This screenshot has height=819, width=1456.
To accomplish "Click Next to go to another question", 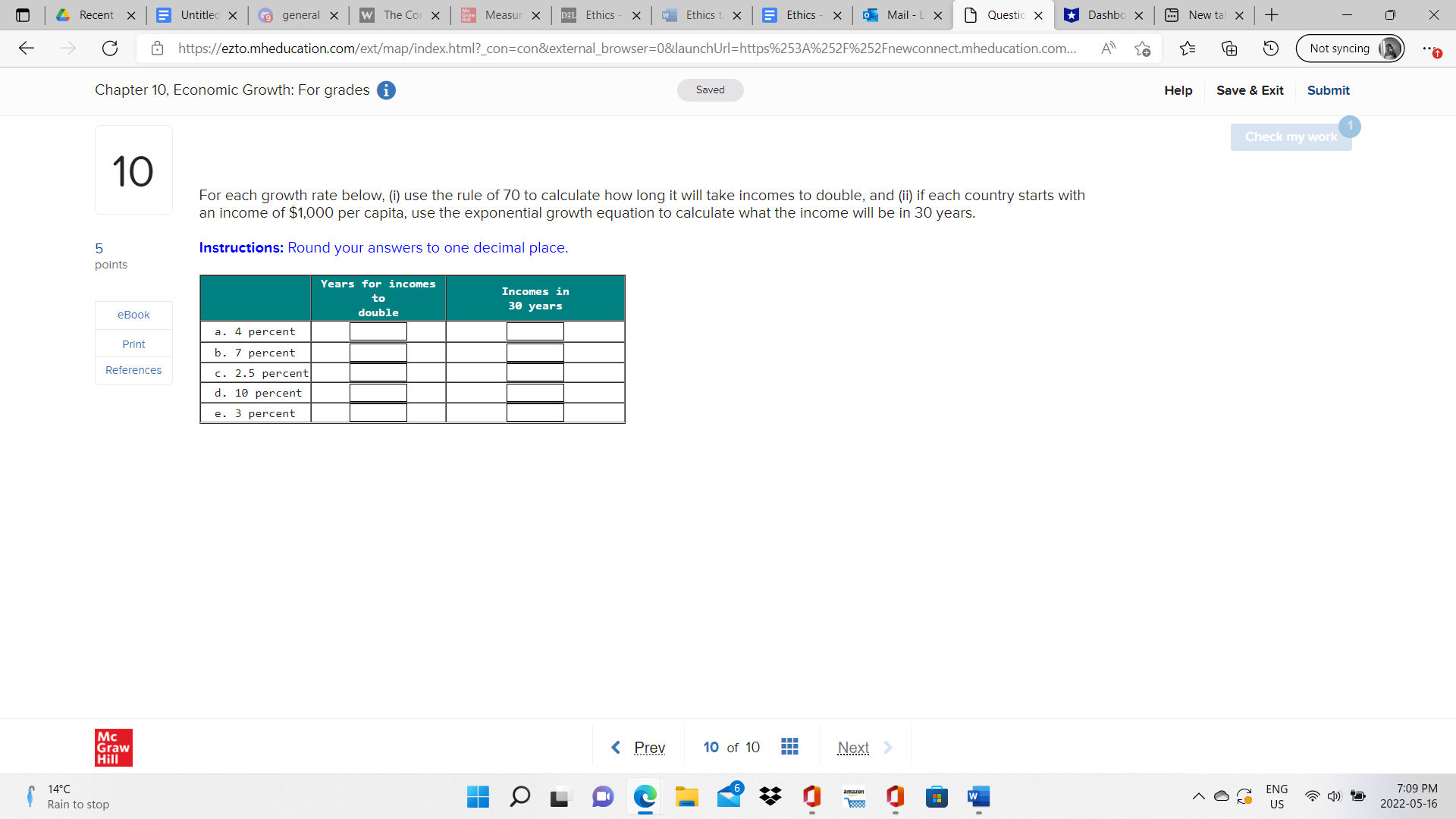I will [x=853, y=747].
